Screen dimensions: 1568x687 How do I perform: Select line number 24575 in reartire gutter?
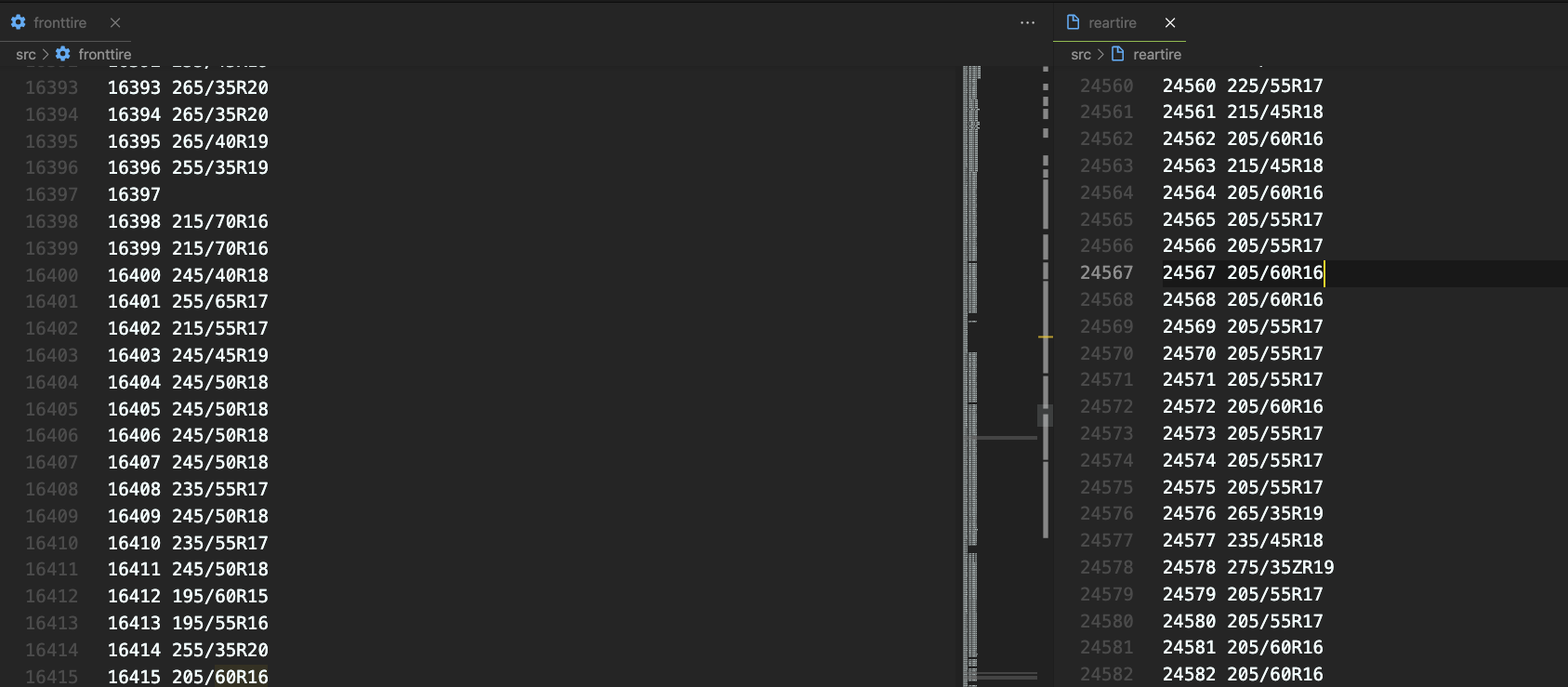pos(1107,487)
